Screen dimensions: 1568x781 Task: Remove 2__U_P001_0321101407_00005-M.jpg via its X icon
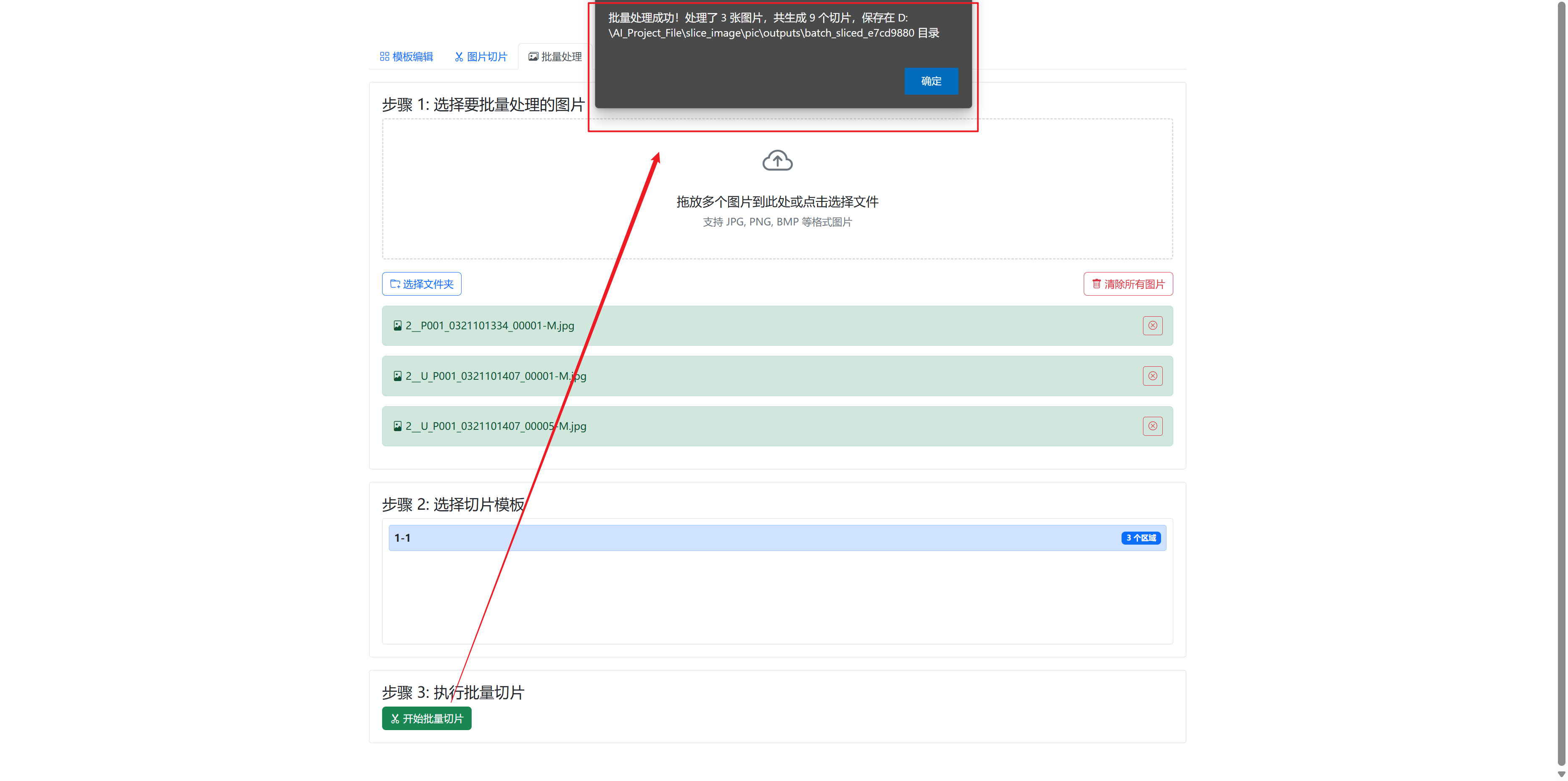point(1152,426)
